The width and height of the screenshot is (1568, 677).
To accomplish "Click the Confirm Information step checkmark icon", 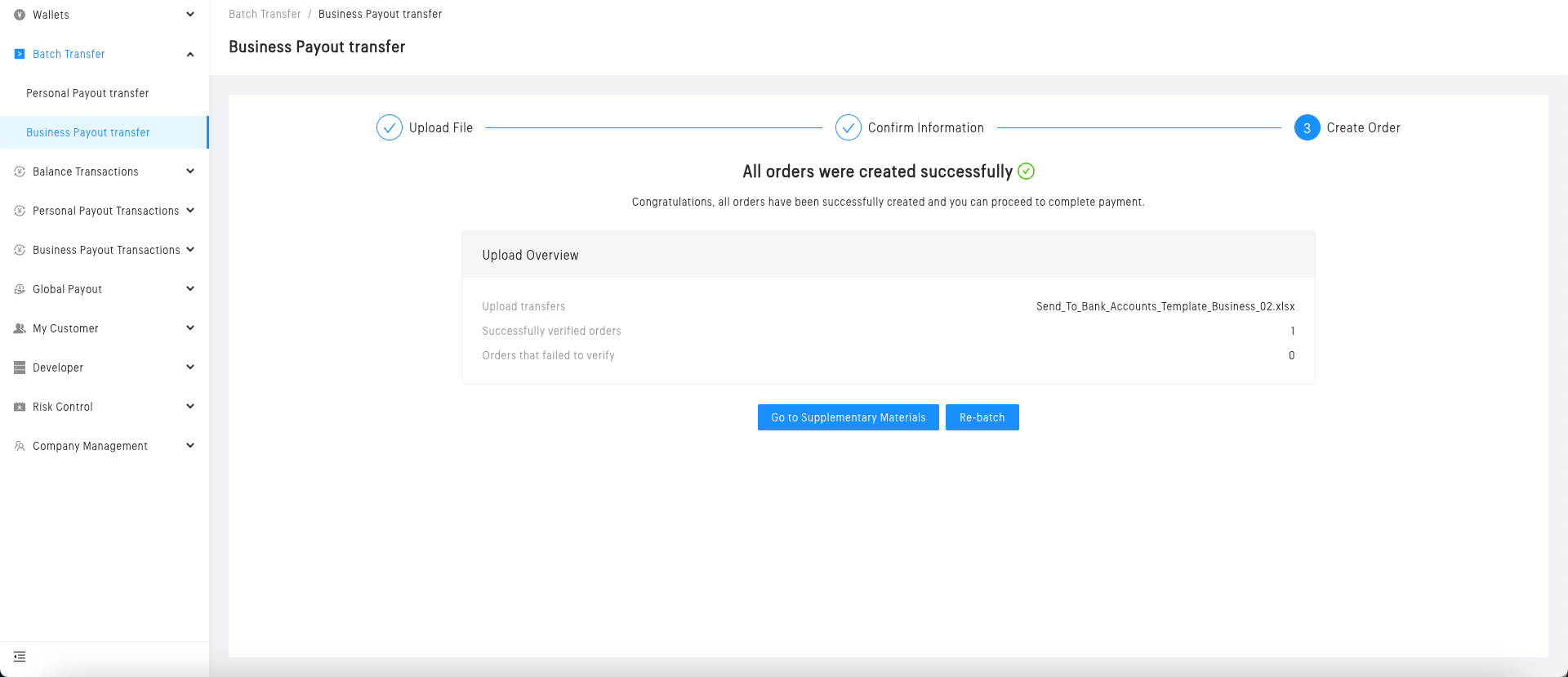I will click(x=849, y=127).
